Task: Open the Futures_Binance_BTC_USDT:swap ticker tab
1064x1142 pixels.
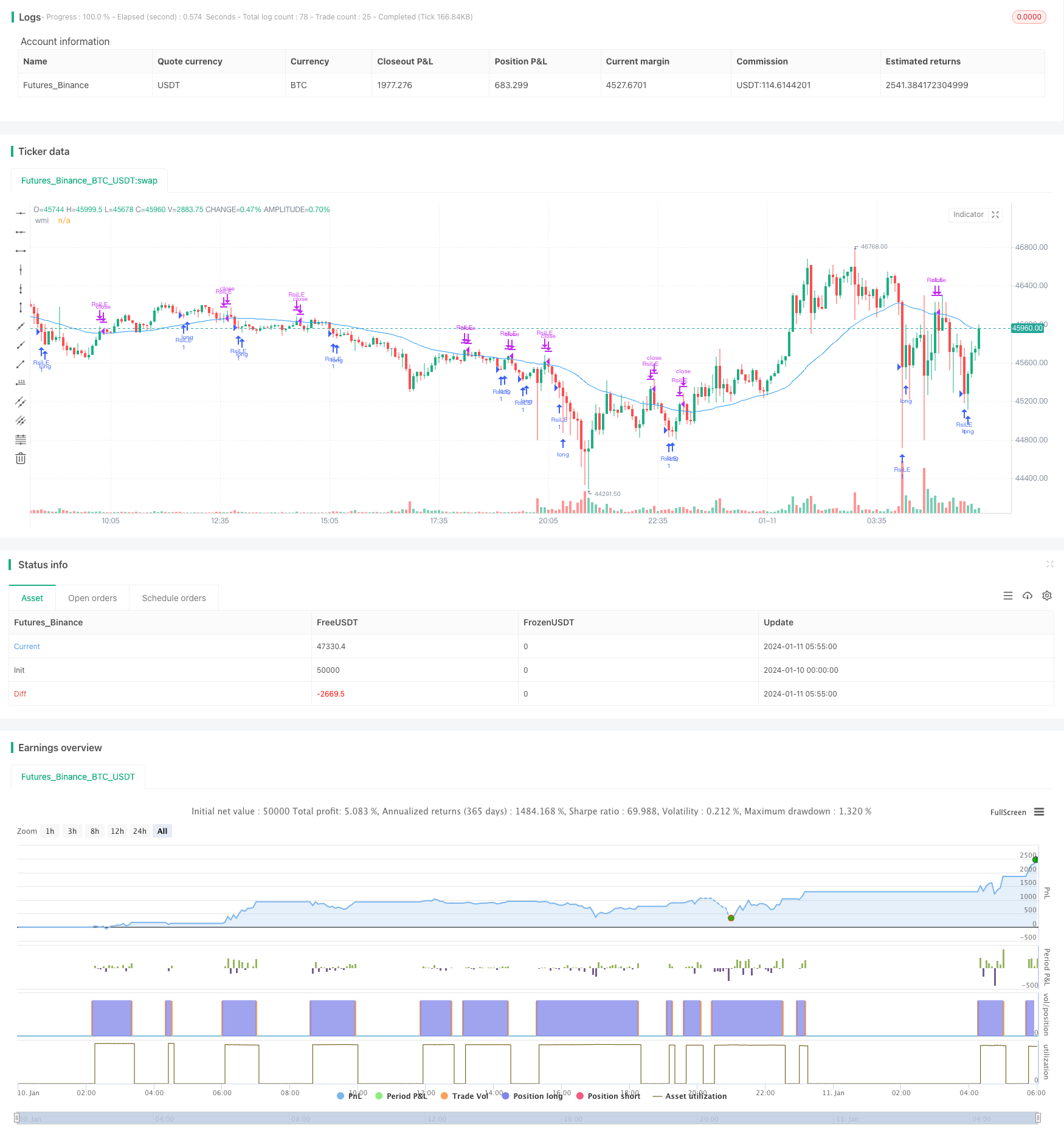Action: [x=89, y=181]
